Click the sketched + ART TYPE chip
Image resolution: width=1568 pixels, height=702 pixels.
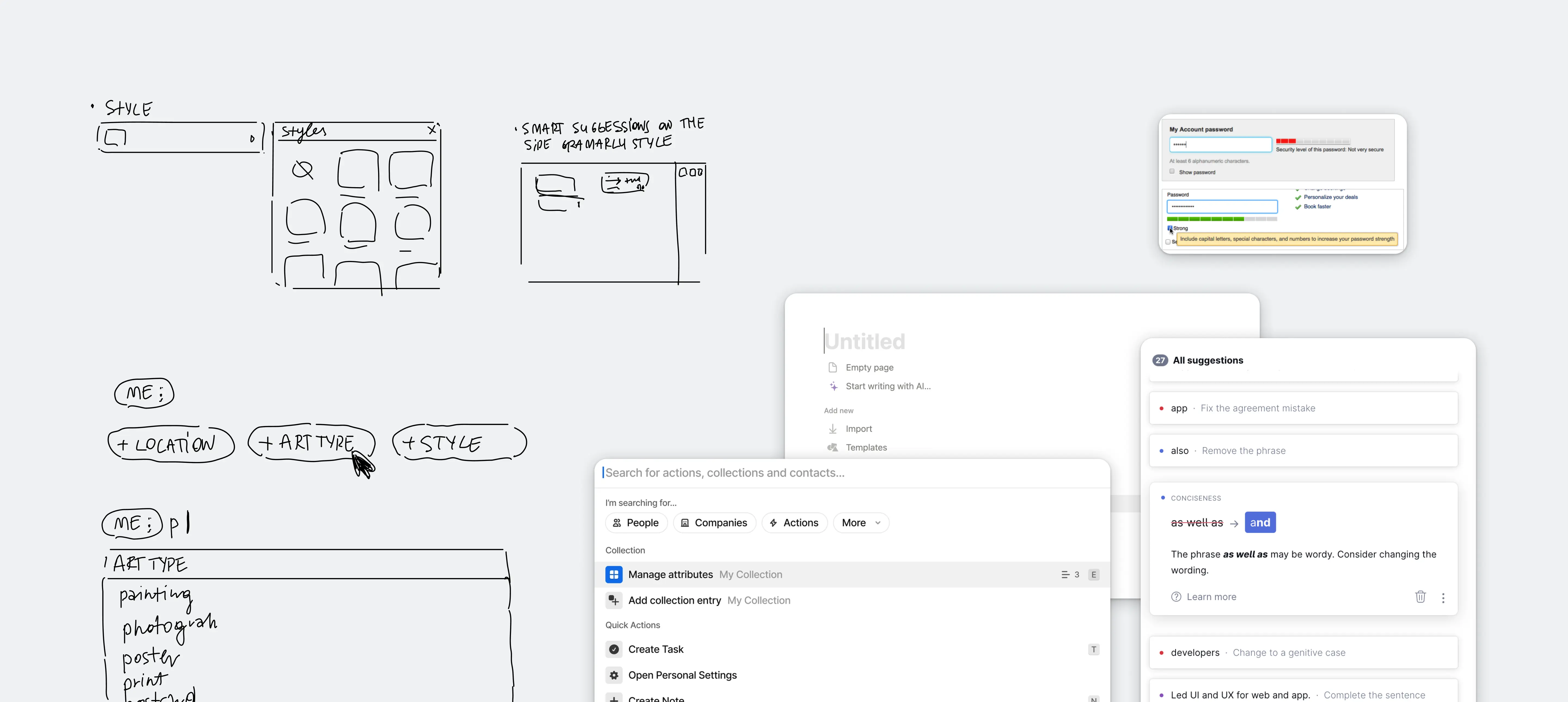[x=311, y=442]
